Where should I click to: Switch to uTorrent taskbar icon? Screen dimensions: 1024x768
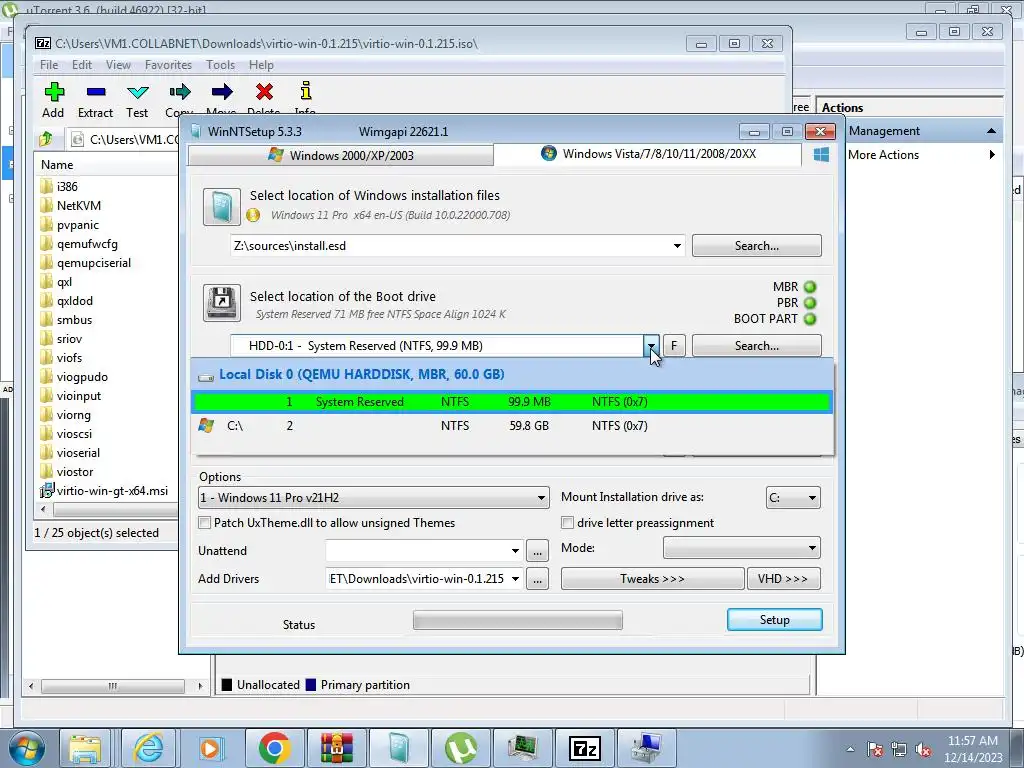460,748
